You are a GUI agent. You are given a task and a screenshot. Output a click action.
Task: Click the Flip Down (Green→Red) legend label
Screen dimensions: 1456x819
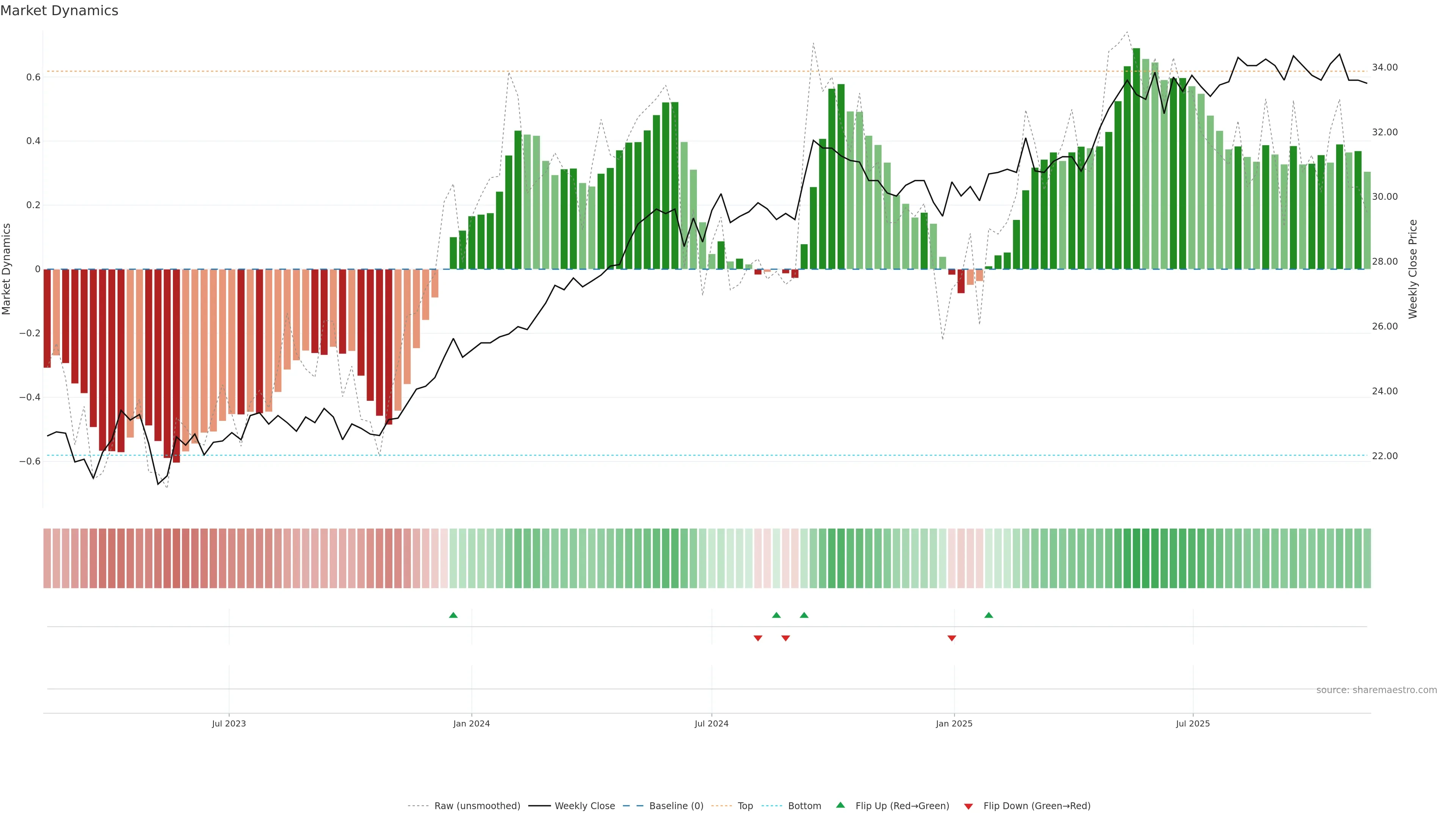point(1037,806)
